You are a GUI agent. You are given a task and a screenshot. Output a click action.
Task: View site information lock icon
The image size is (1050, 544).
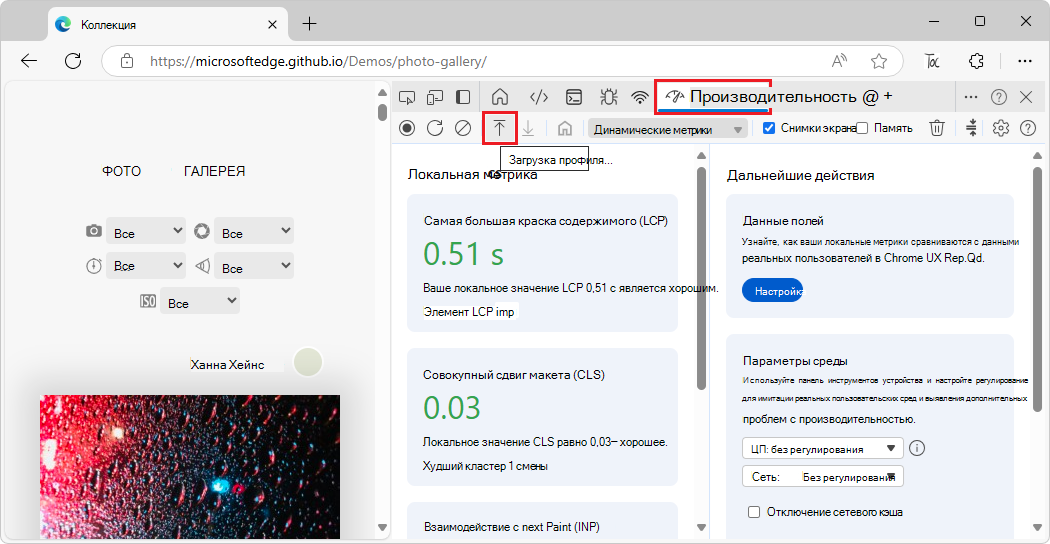(x=127, y=61)
